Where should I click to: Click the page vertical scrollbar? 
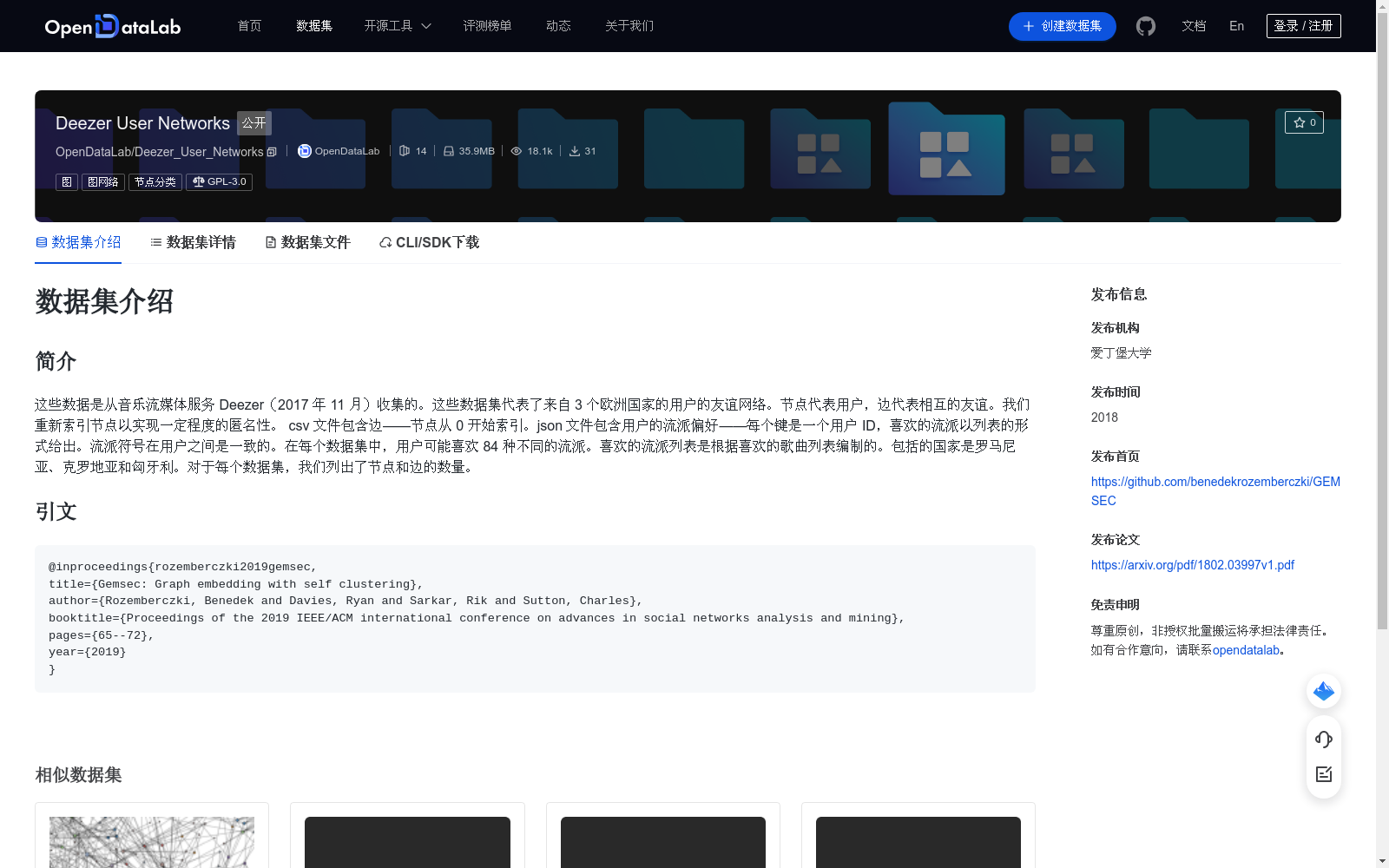click(1382, 321)
